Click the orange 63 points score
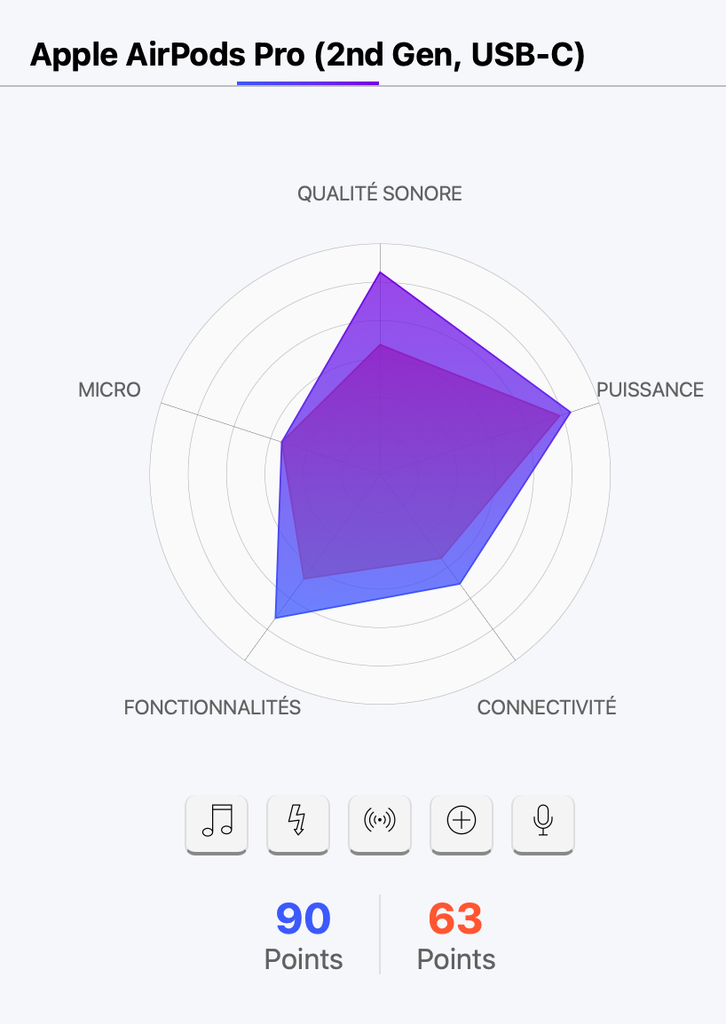 (x=456, y=919)
